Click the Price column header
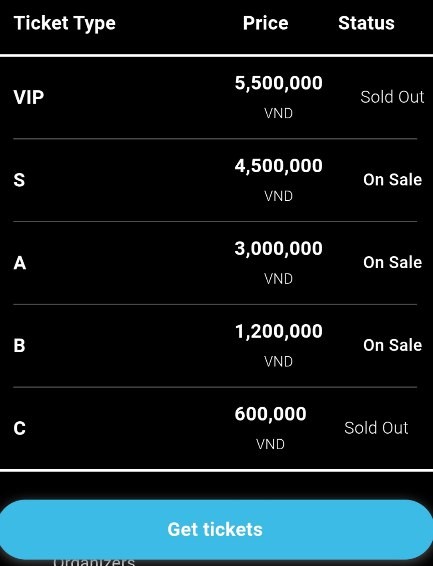Image resolution: width=433 pixels, height=566 pixels. [266, 23]
